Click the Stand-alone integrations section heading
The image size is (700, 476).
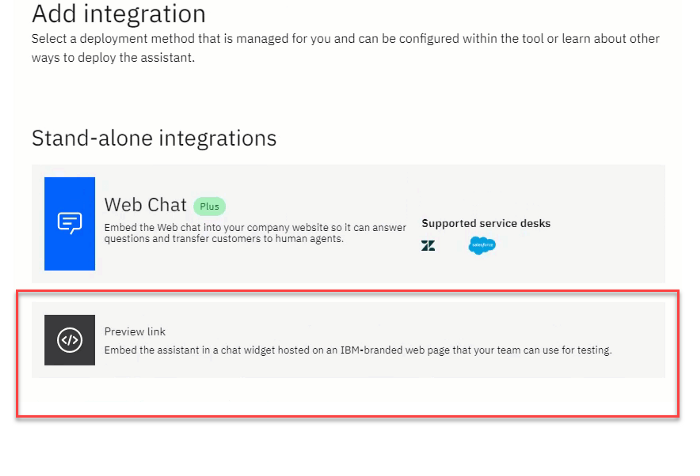[154, 138]
